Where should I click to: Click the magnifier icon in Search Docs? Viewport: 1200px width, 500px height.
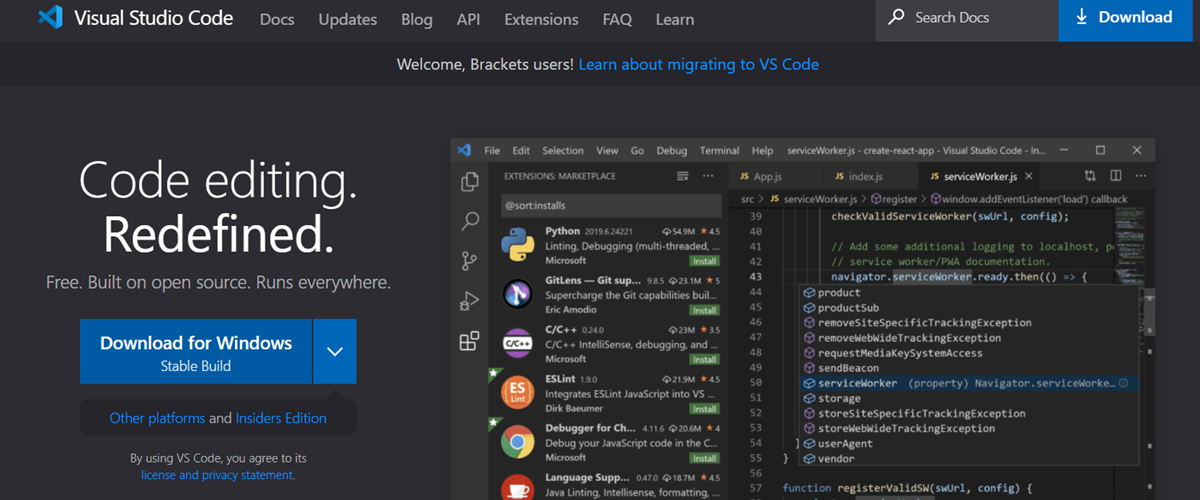[896, 17]
